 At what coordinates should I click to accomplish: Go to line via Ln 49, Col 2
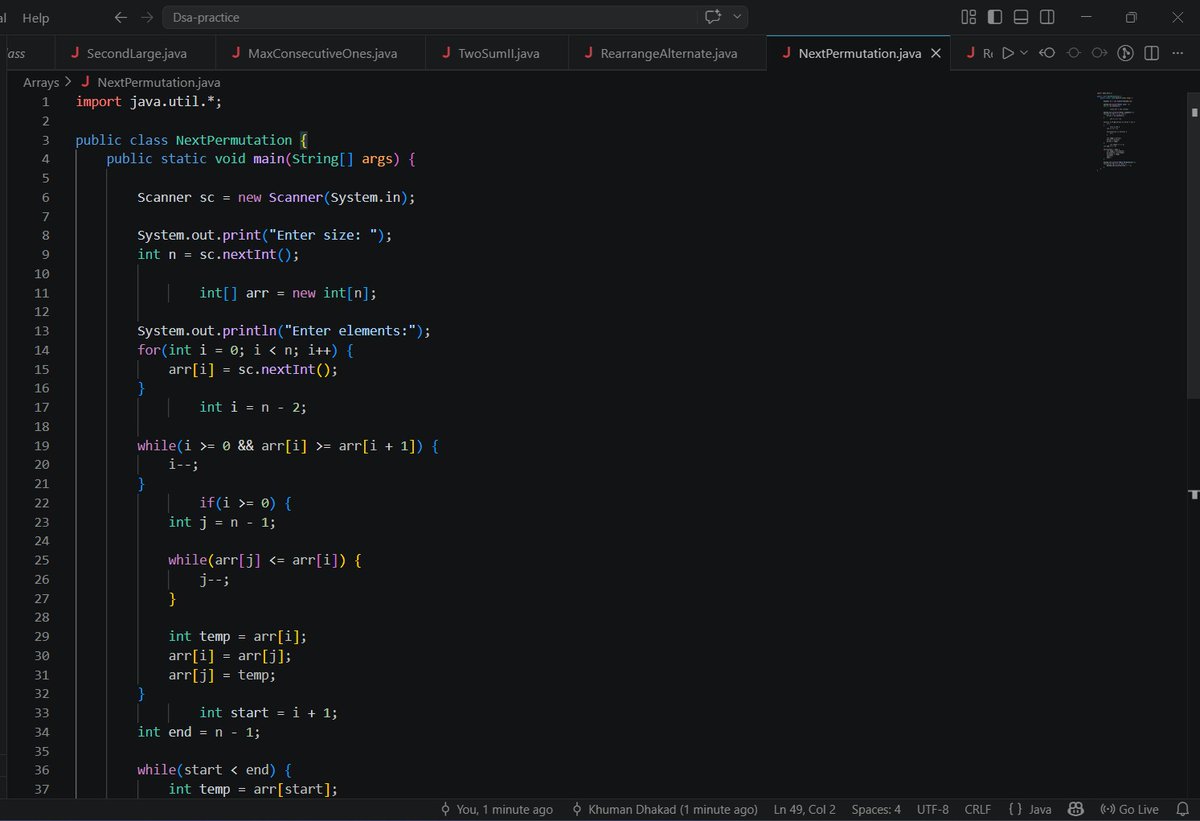click(804, 810)
